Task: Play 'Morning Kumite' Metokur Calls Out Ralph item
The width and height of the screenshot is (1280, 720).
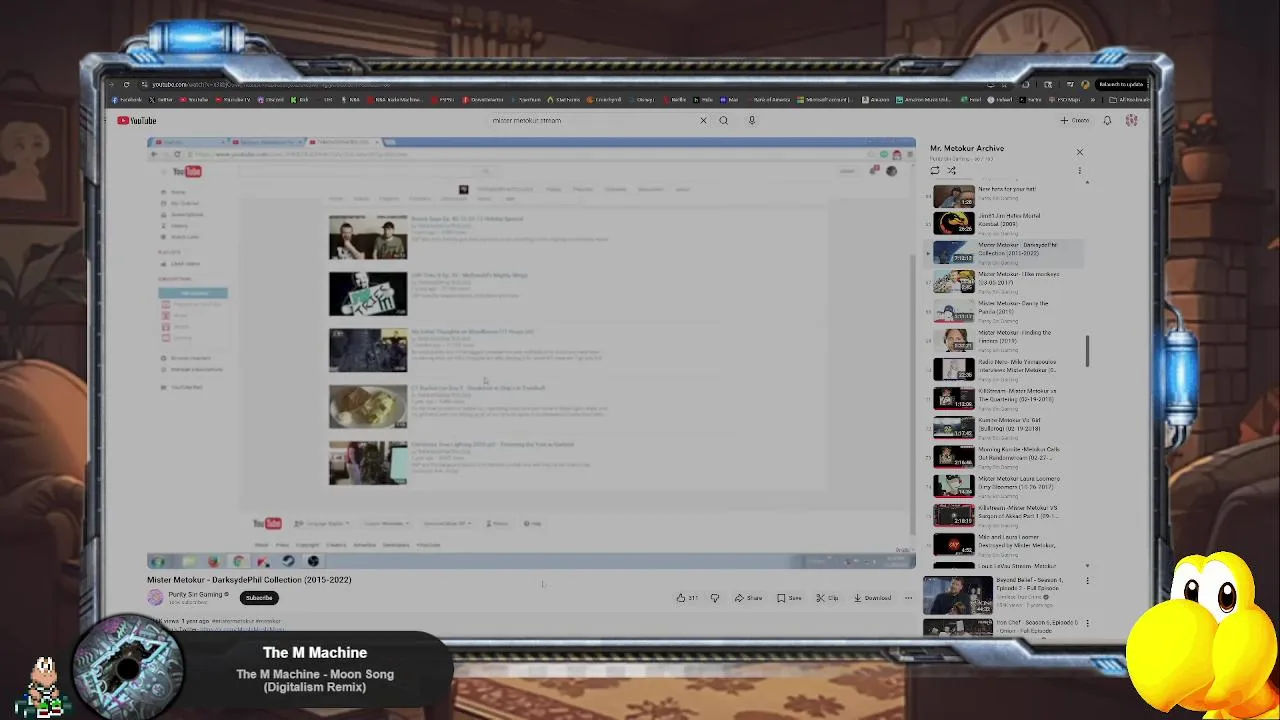Action: [1003, 457]
